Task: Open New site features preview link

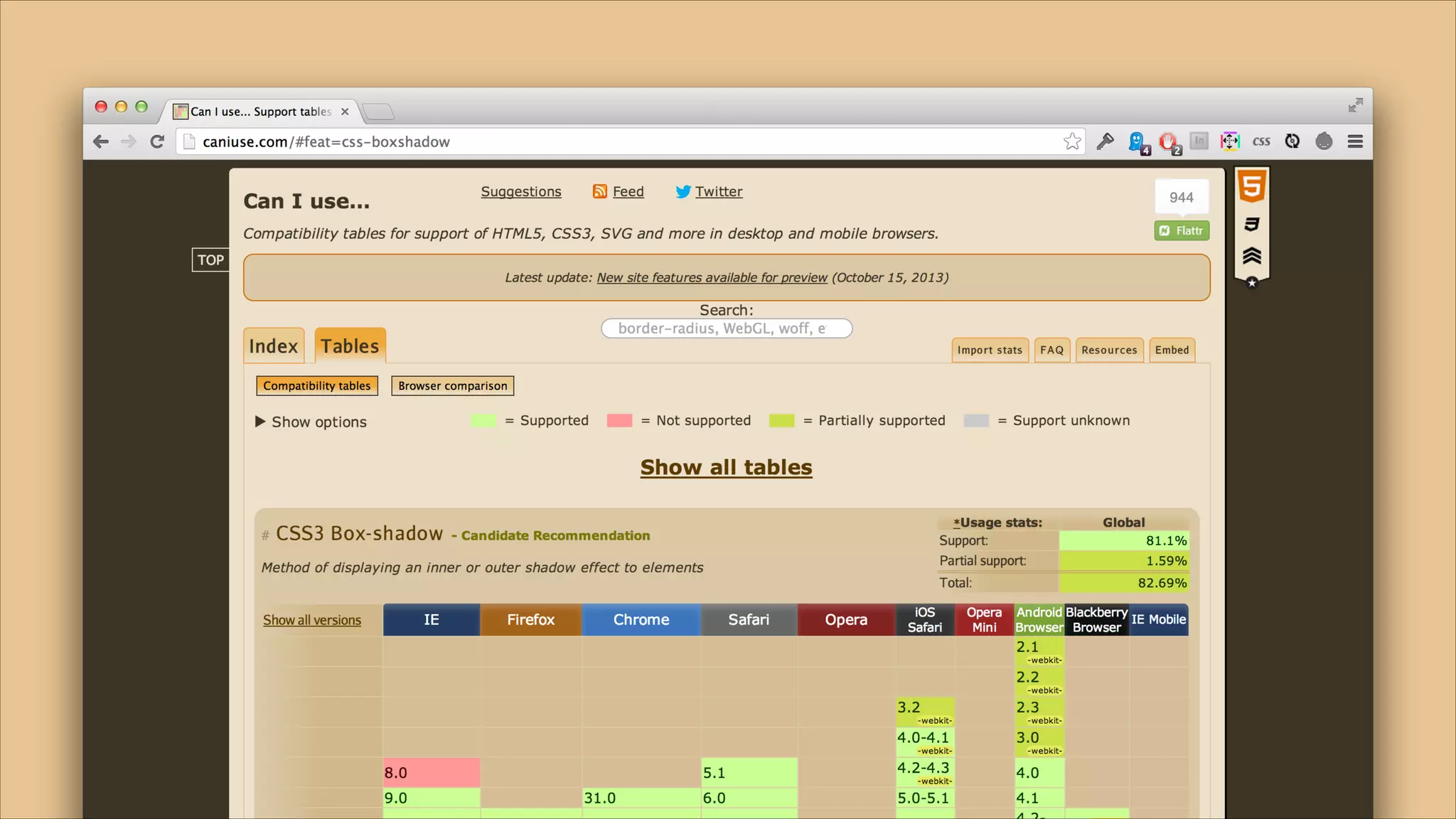Action: [712, 277]
